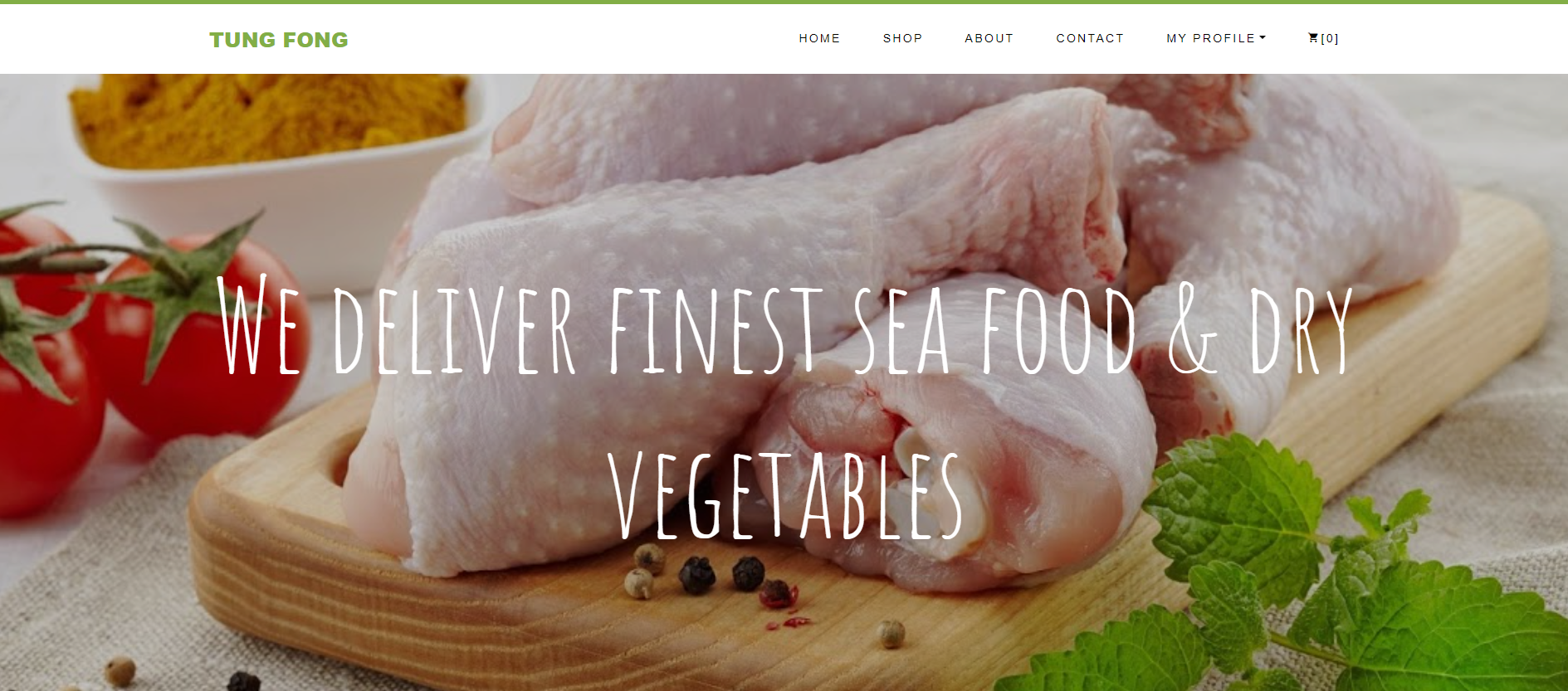Open the CONTACT page
The height and width of the screenshot is (691, 1568).
(1090, 38)
